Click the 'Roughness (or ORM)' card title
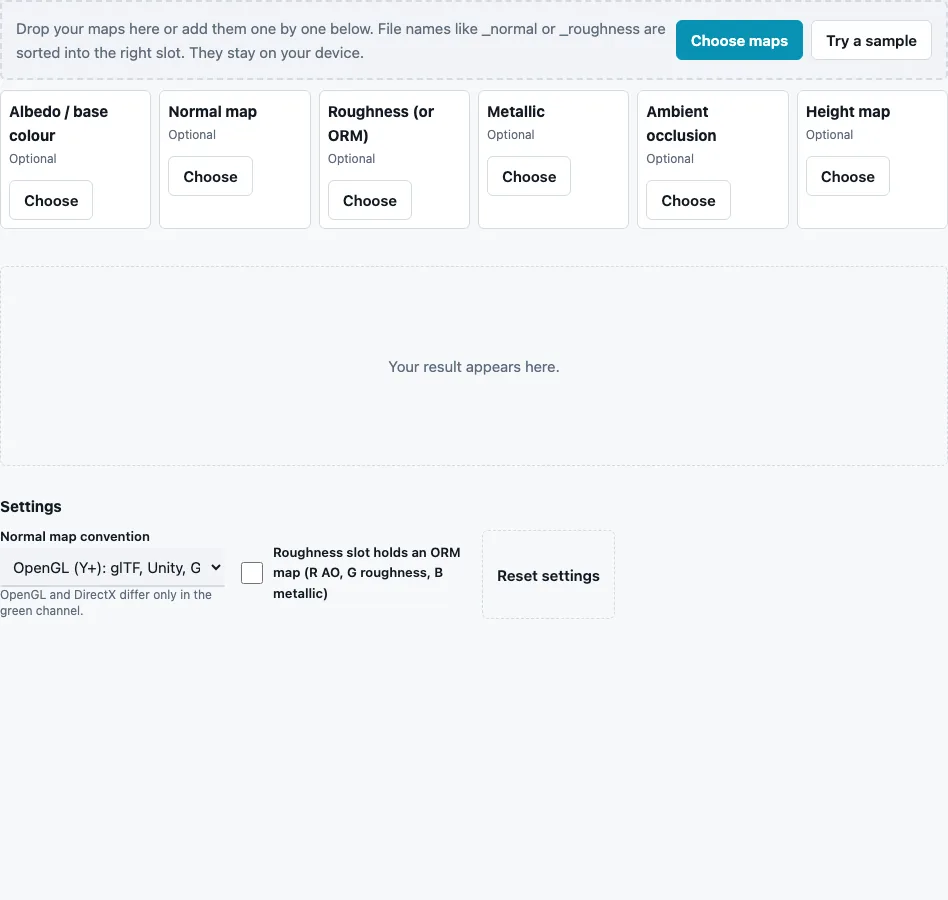This screenshot has width=948, height=900. 381,123
